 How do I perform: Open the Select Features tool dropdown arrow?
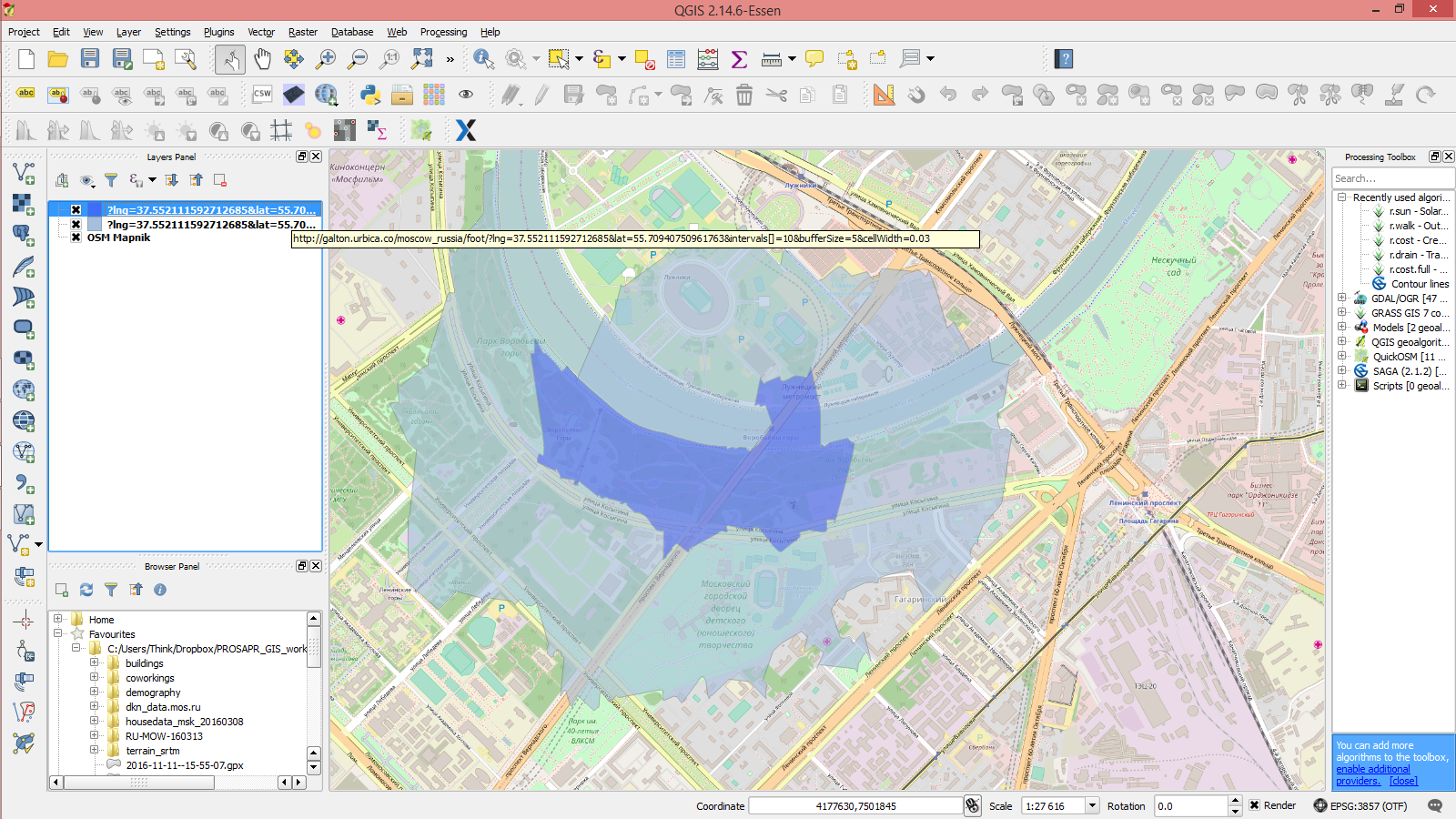tap(579, 59)
